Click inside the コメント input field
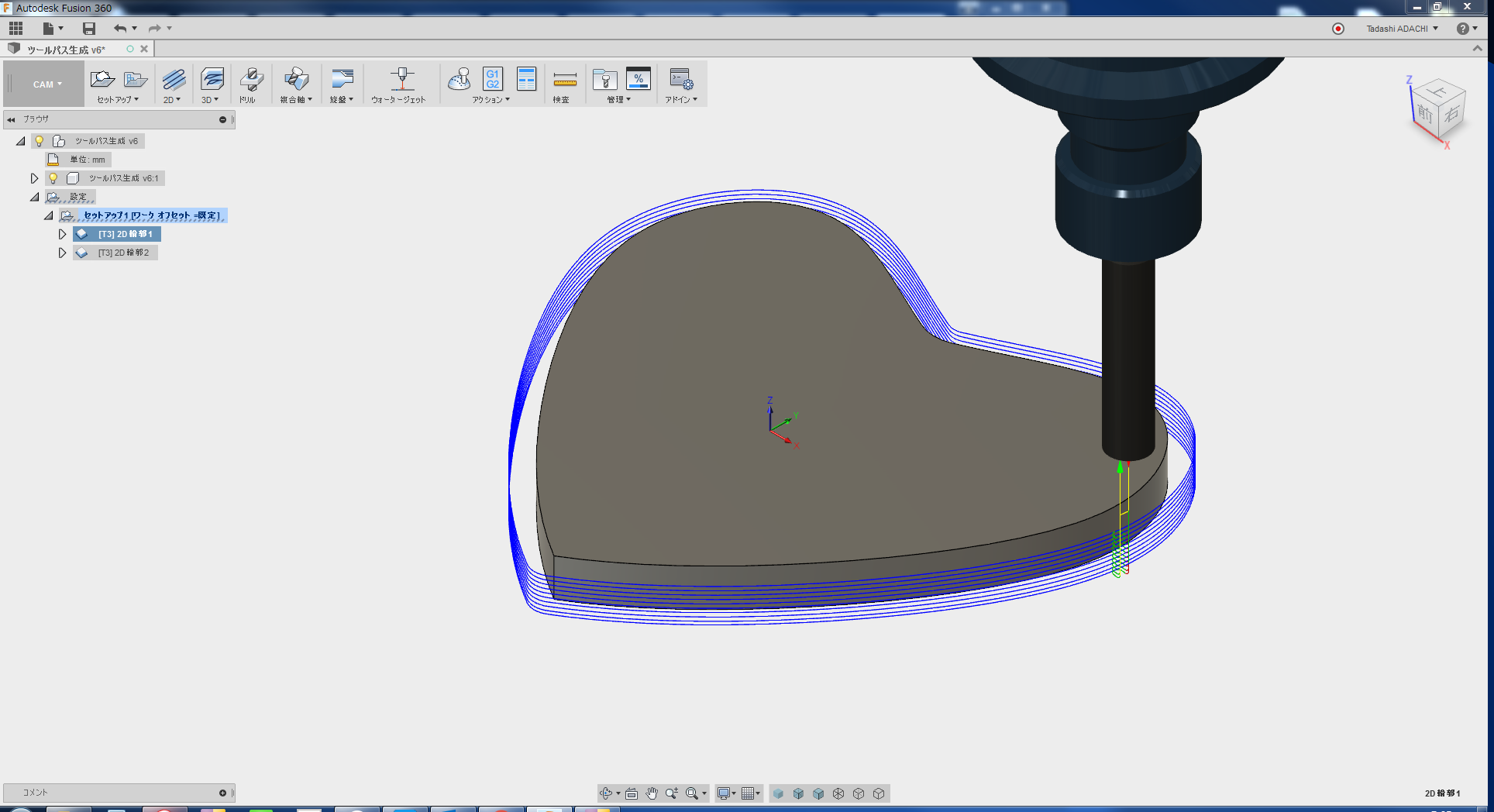The height and width of the screenshot is (812, 1494). (116, 792)
